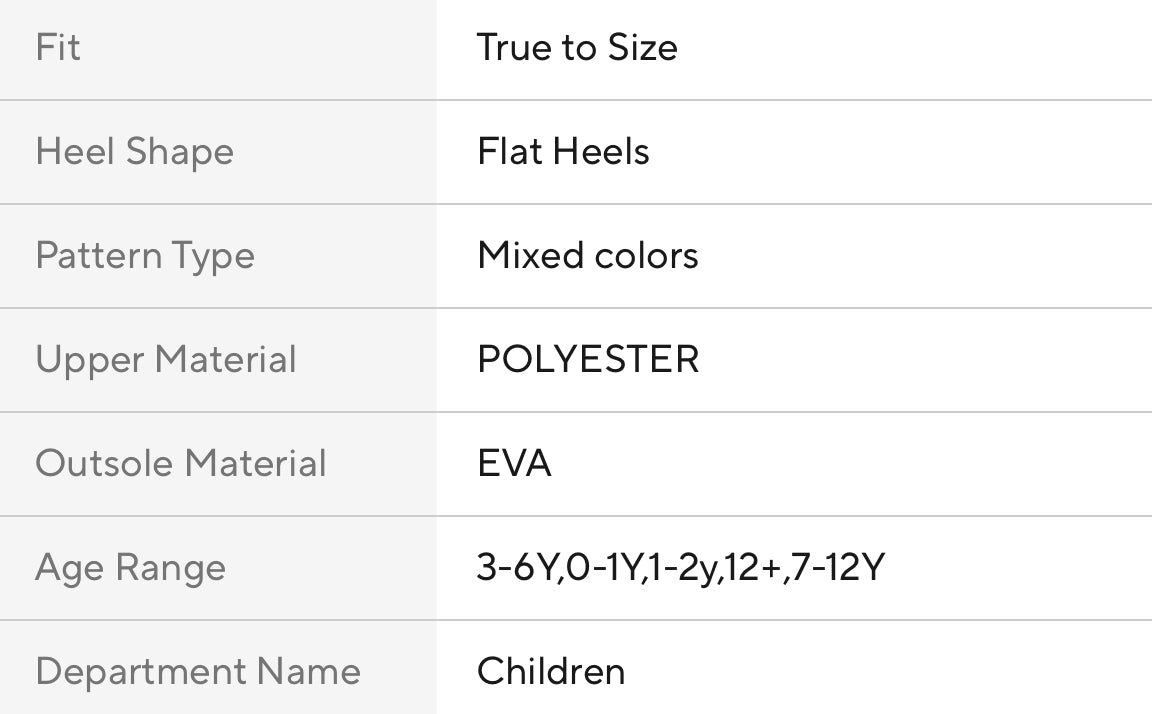1152x714 pixels.
Task: Select the EVA outsole value
Action: click(x=514, y=464)
